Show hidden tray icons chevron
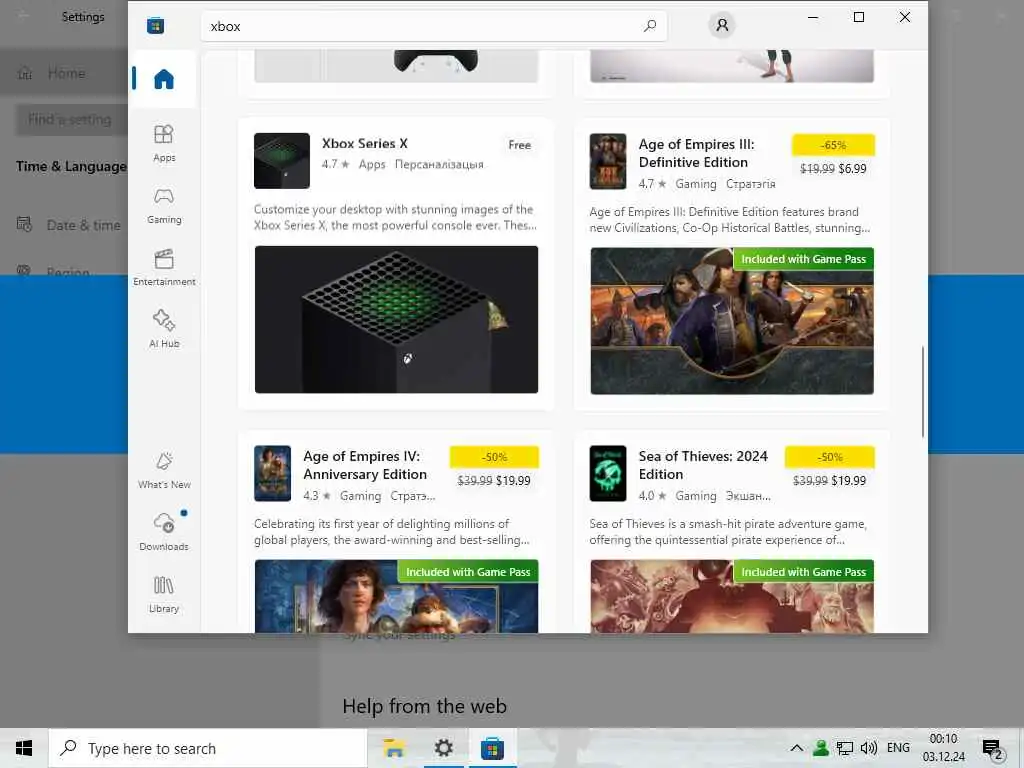Image resolution: width=1024 pixels, height=768 pixels. pyautogui.click(x=796, y=748)
